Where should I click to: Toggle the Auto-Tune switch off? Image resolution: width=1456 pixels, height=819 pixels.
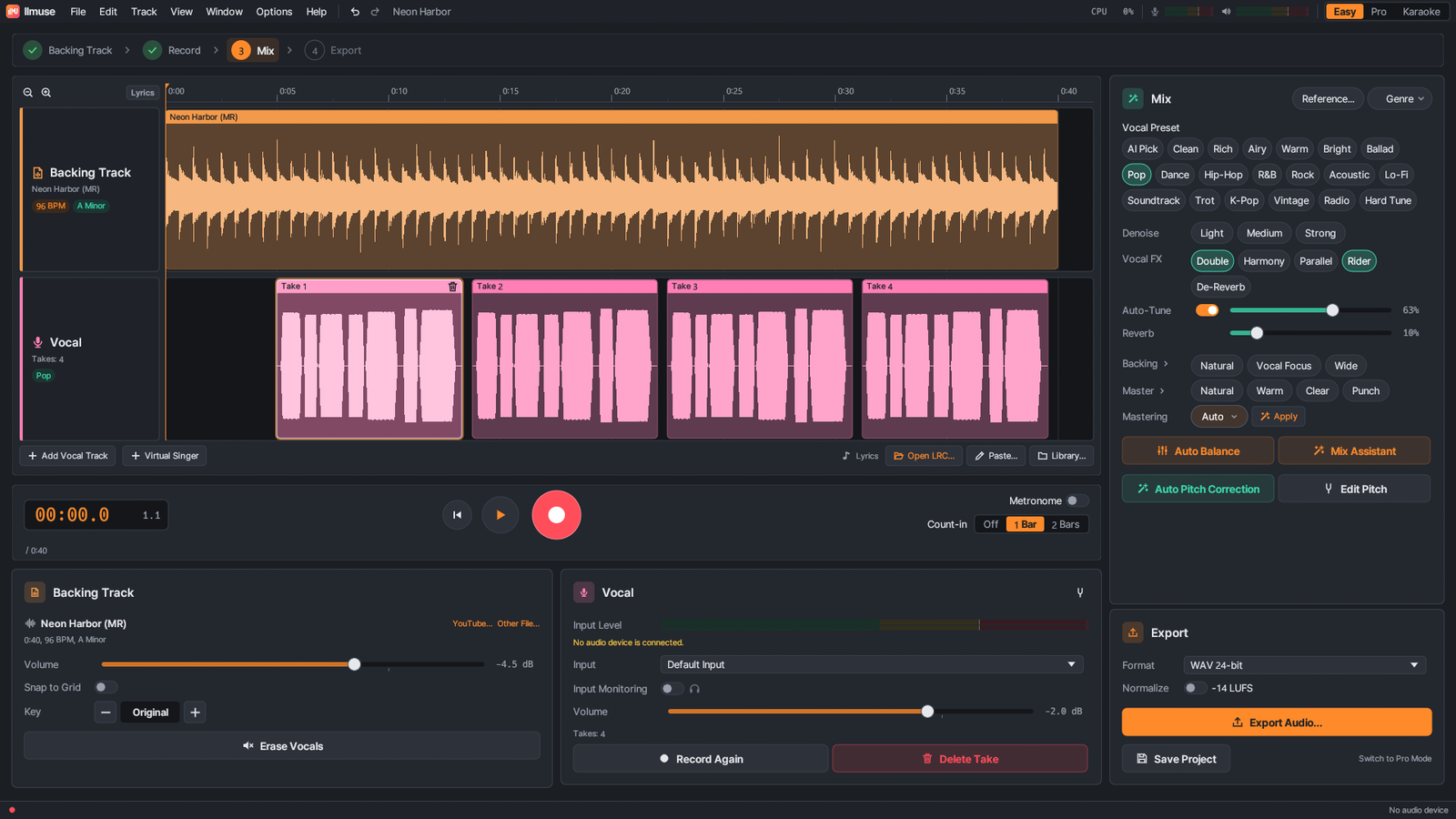[1208, 310]
